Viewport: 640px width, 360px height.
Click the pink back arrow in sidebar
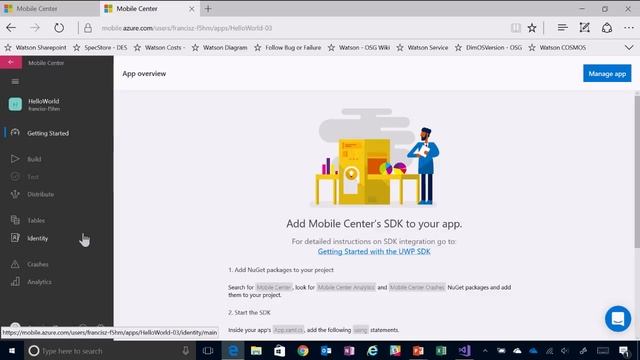[x=11, y=62]
